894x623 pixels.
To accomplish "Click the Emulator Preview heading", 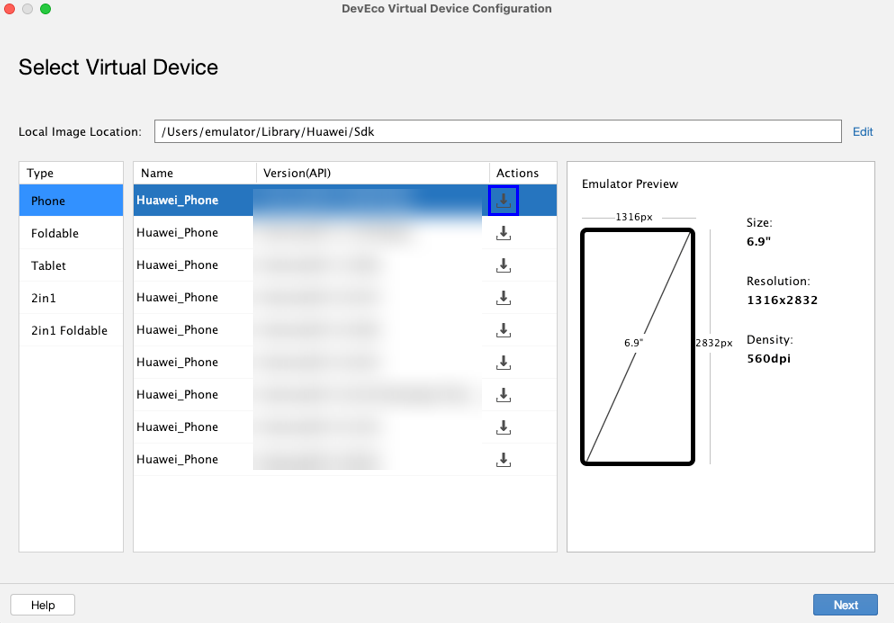I will 630,184.
